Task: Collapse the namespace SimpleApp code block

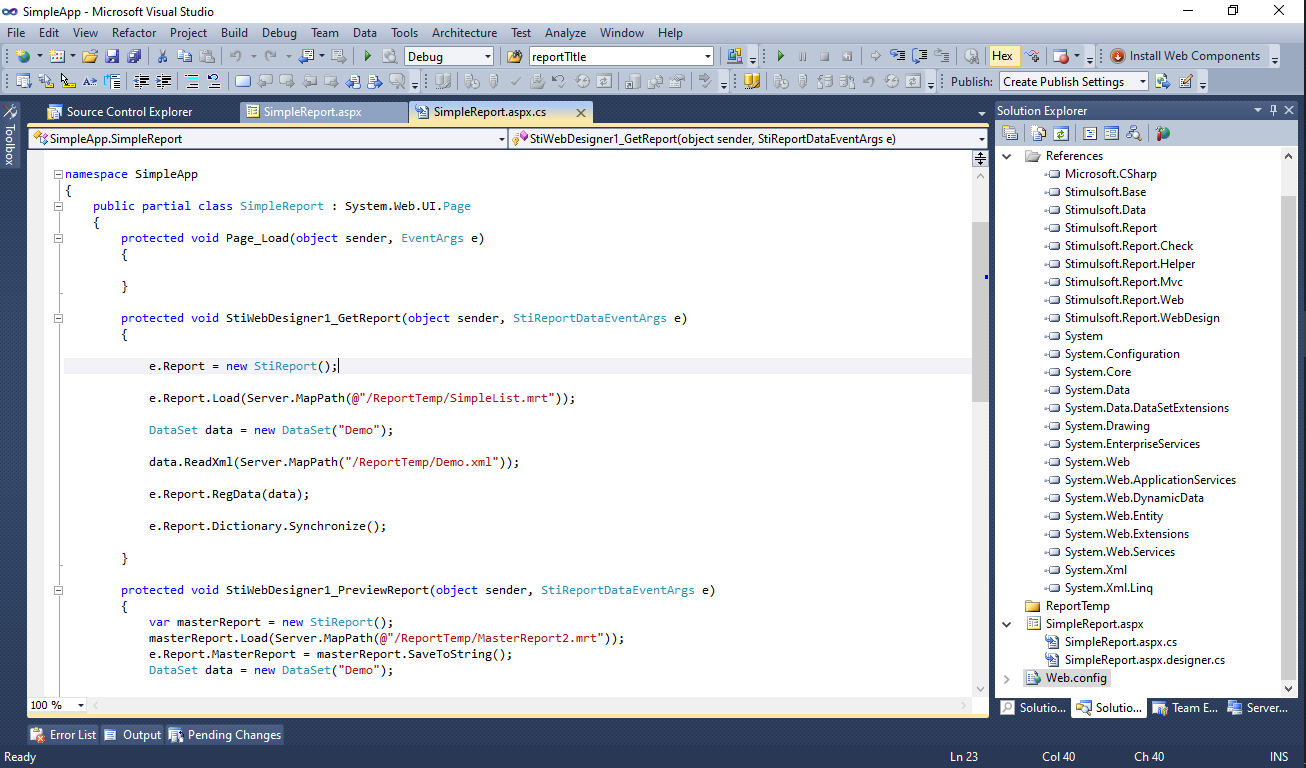Action: pos(59,174)
